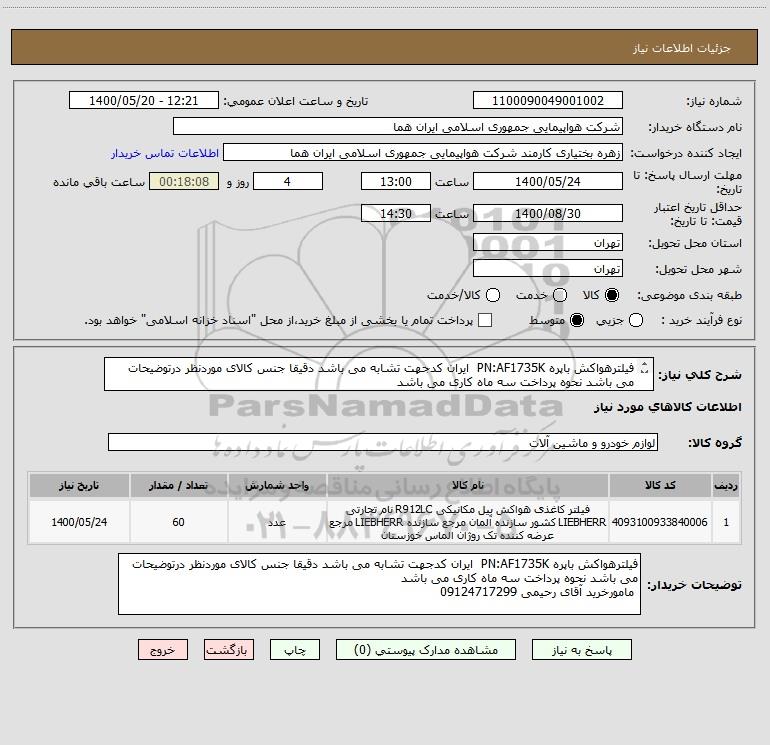The width and height of the screenshot is (770, 745).
Task: Click the request creator field
Action: [423, 153]
